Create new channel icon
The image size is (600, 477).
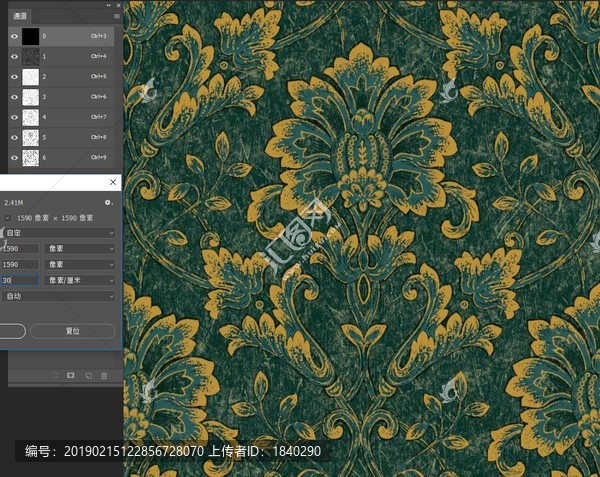88,376
